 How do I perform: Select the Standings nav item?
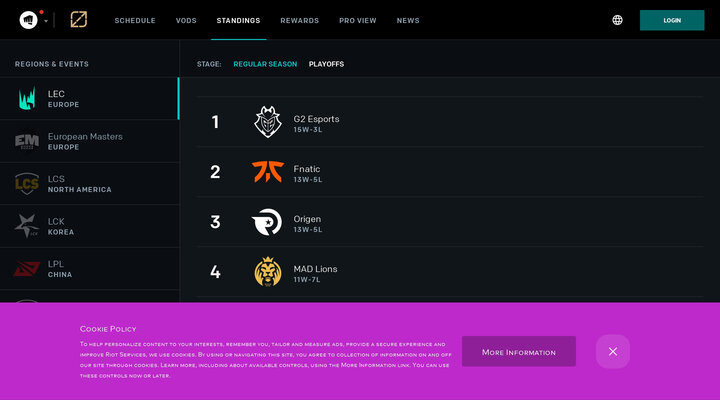click(238, 21)
